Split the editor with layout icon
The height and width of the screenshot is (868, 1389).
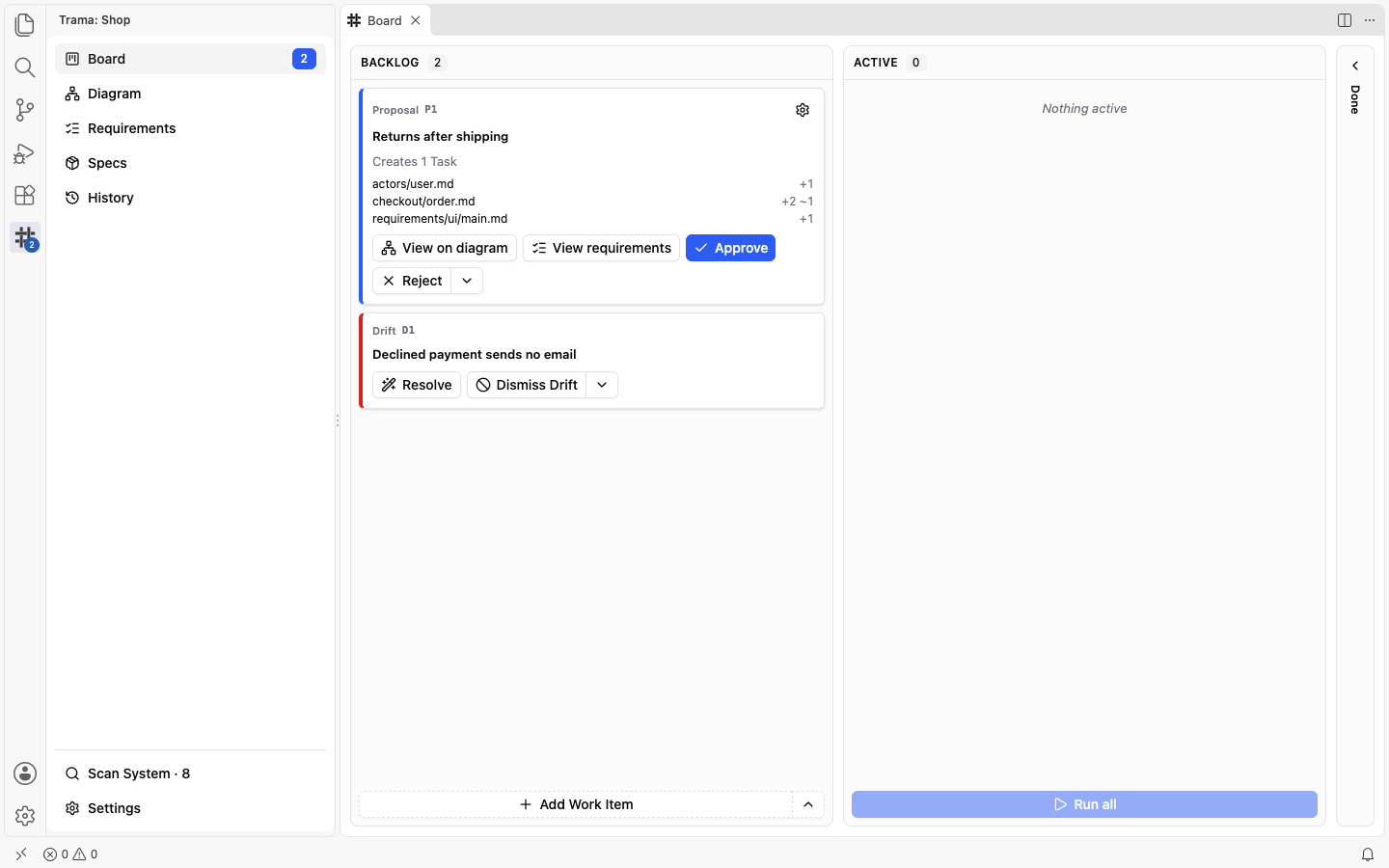coord(1345,20)
